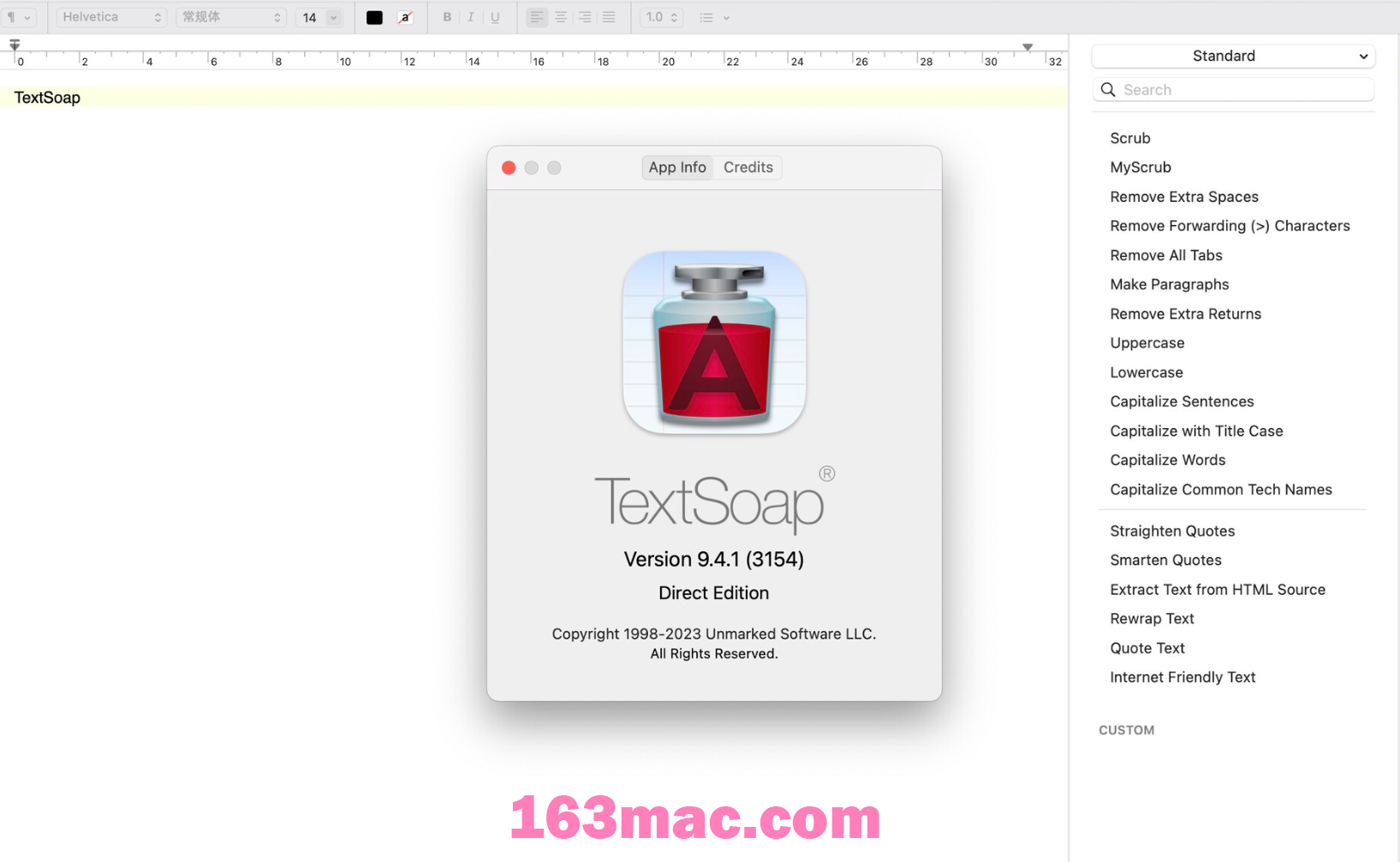Toggle bold formatting
The width and height of the screenshot is (1400, 862).
coord(447,17)
